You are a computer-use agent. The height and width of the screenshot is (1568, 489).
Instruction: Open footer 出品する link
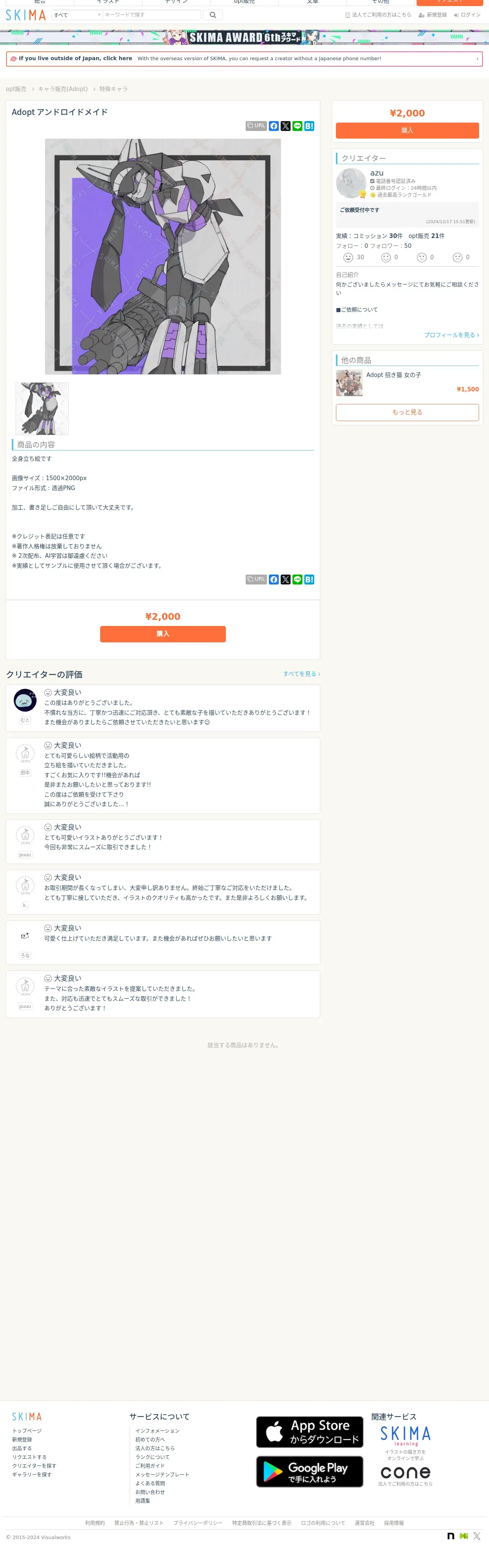pyautogui.click(x=22, y=1448)
